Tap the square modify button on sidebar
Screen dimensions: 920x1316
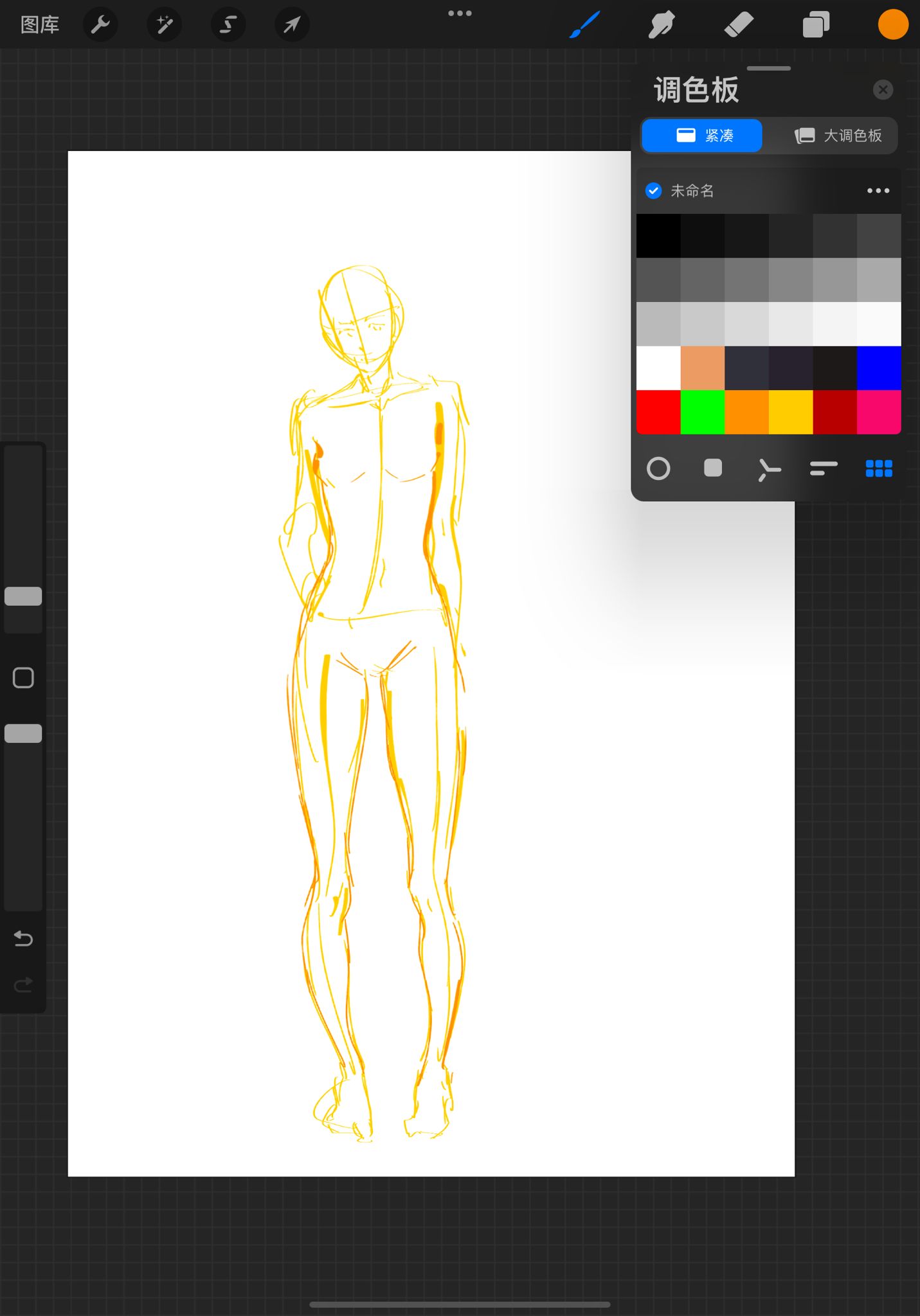pyautogui.click(x=23, y=678)
